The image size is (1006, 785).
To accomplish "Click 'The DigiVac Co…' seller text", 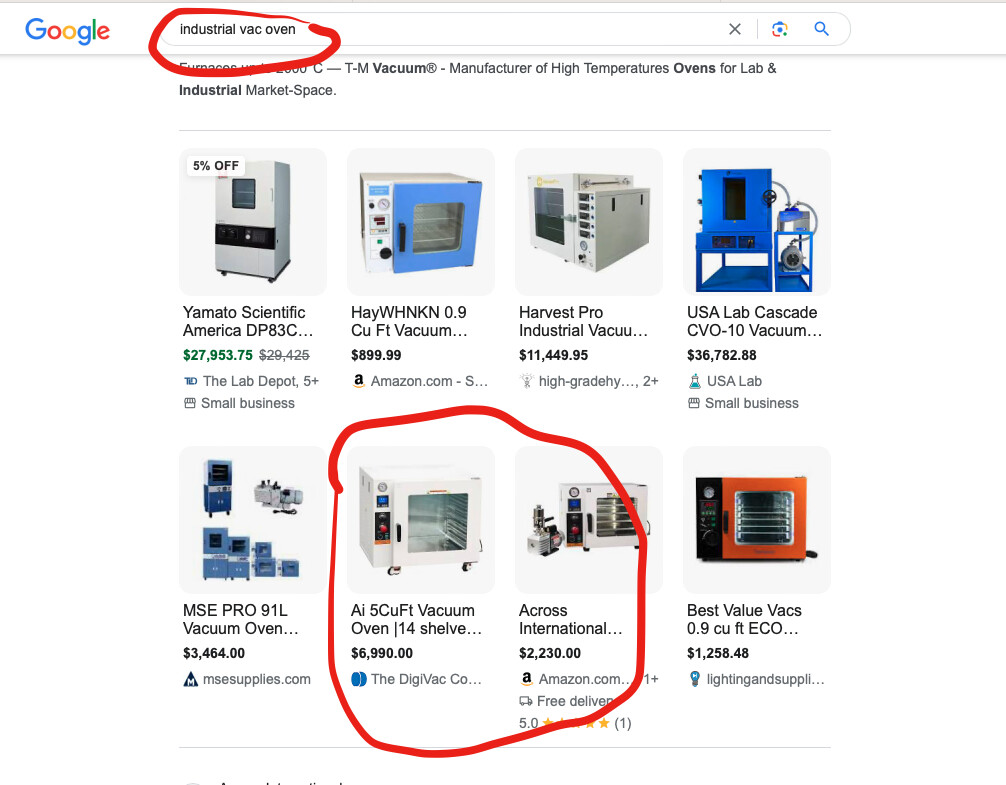I will [x=426, y=679].
